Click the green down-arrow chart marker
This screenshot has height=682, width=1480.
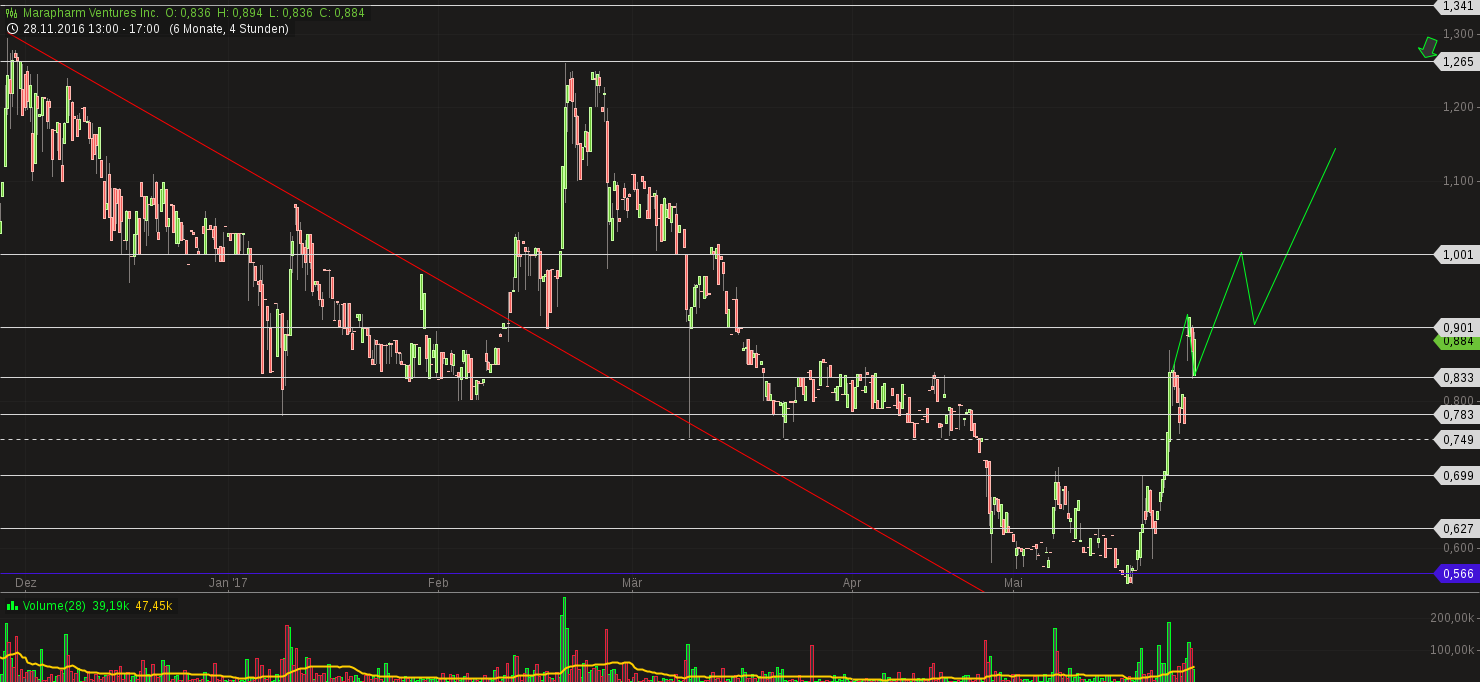[1427, 48]
